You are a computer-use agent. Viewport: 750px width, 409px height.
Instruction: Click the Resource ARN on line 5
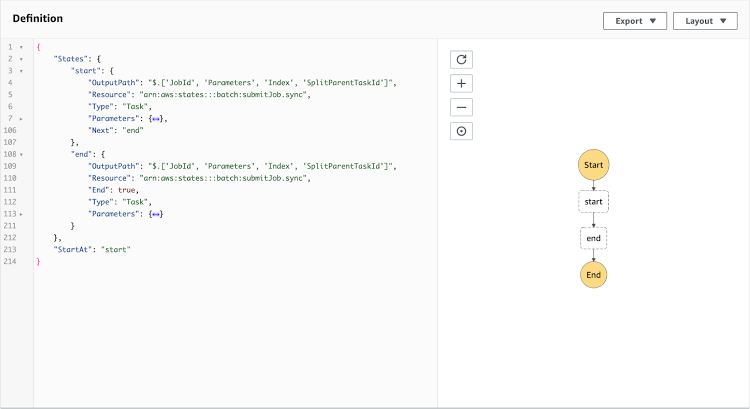click(224, 95)
